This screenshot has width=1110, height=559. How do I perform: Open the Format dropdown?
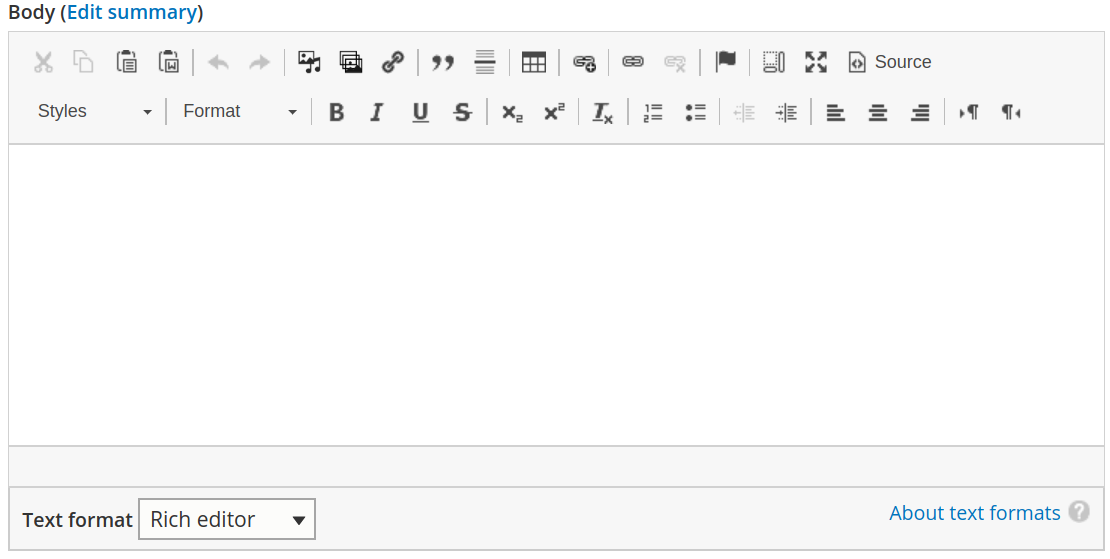click(x=240, y=112)
